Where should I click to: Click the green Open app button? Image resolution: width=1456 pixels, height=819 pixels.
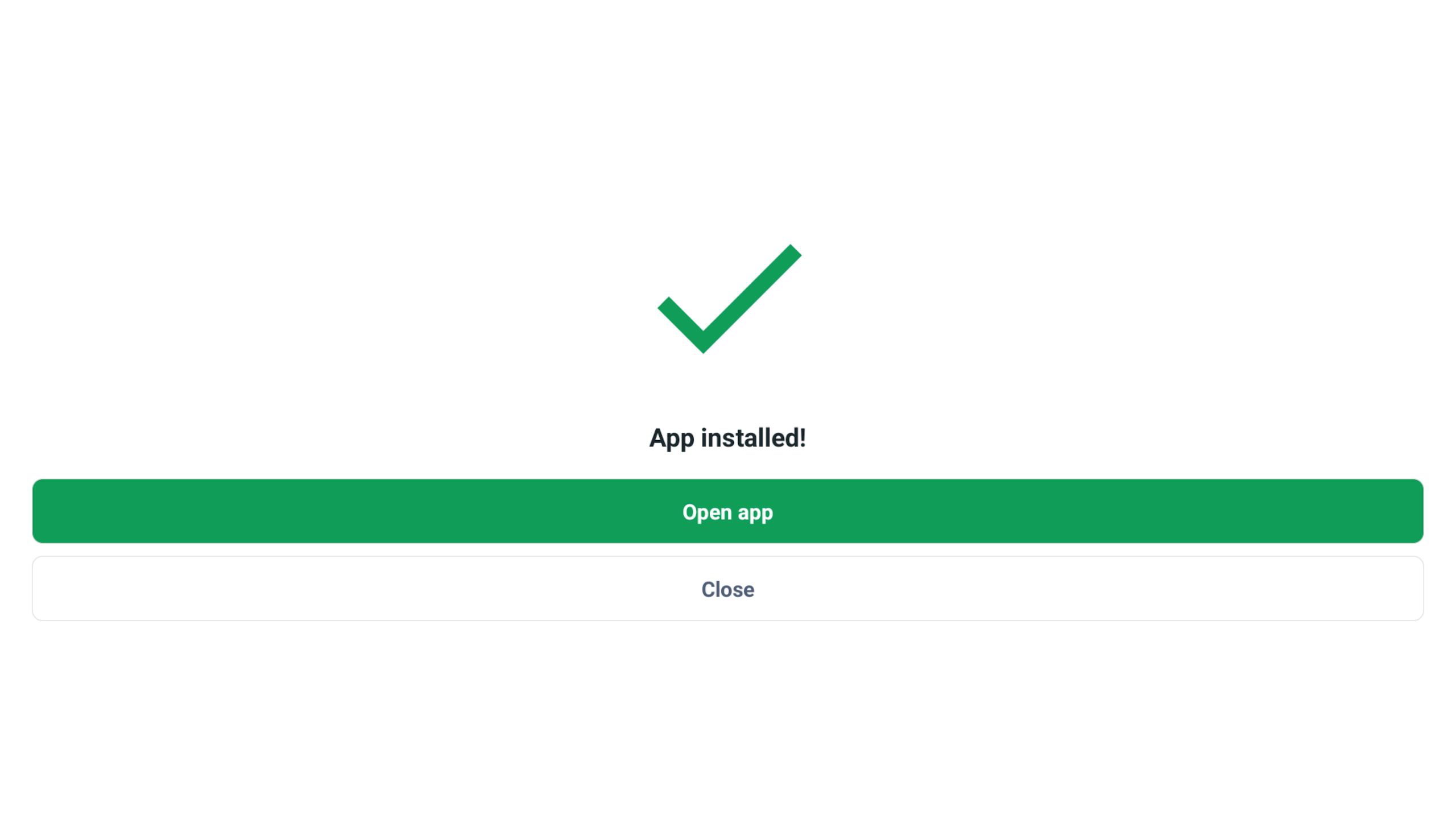click(727, 511)
